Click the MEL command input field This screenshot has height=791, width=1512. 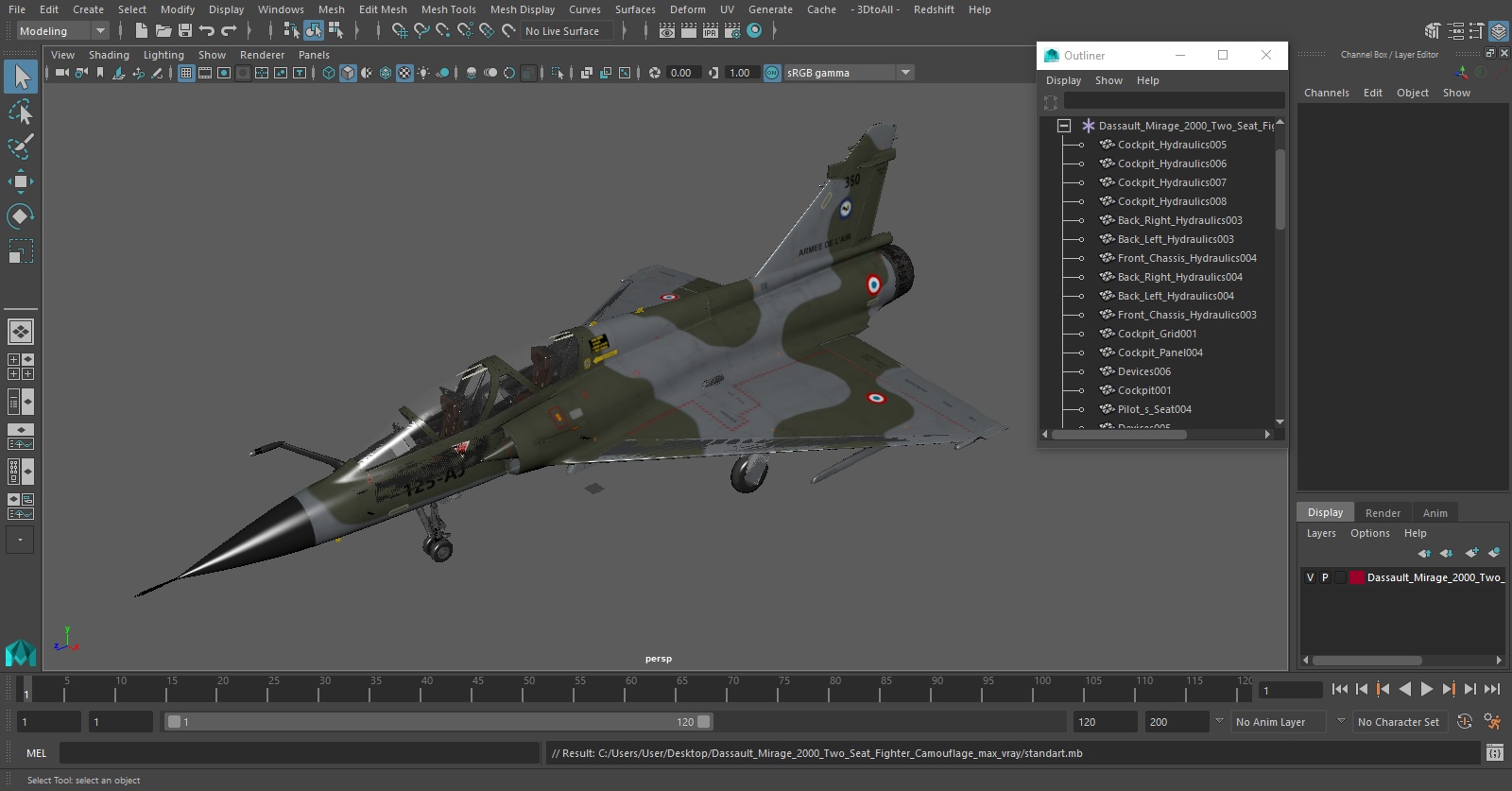(299, 753)
